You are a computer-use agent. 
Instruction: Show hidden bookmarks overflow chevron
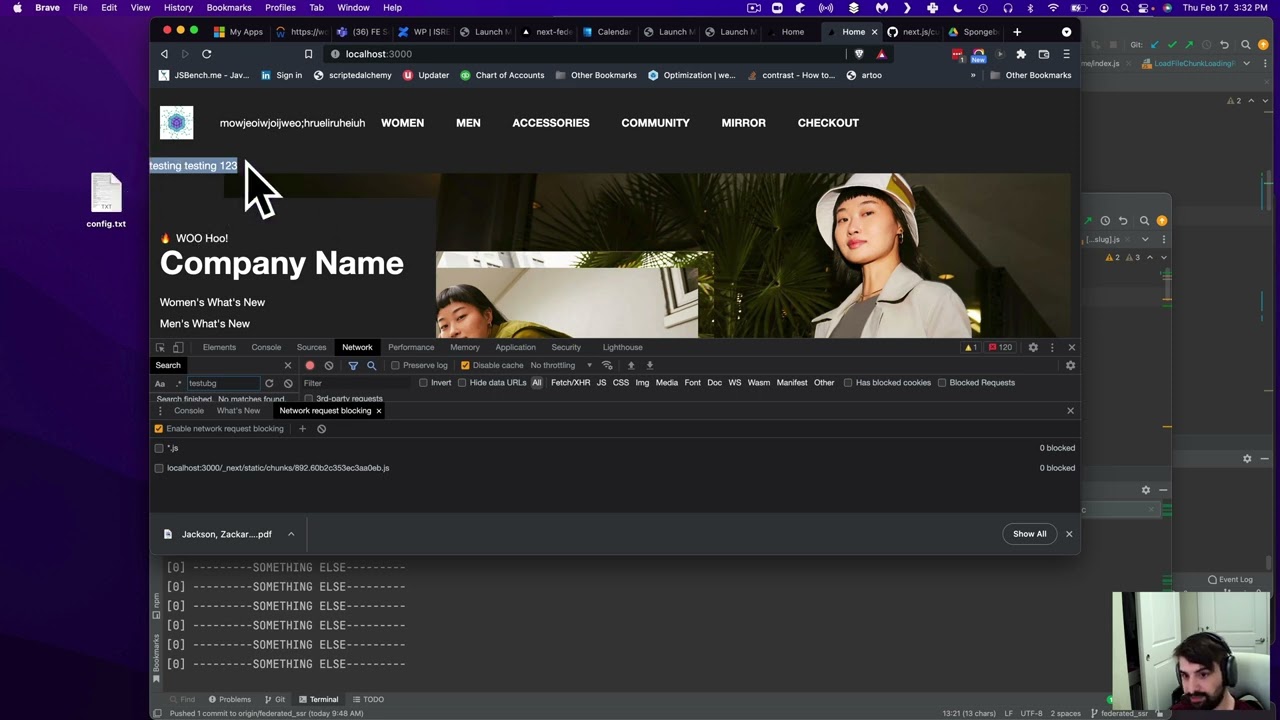click(x=973, y=75)
